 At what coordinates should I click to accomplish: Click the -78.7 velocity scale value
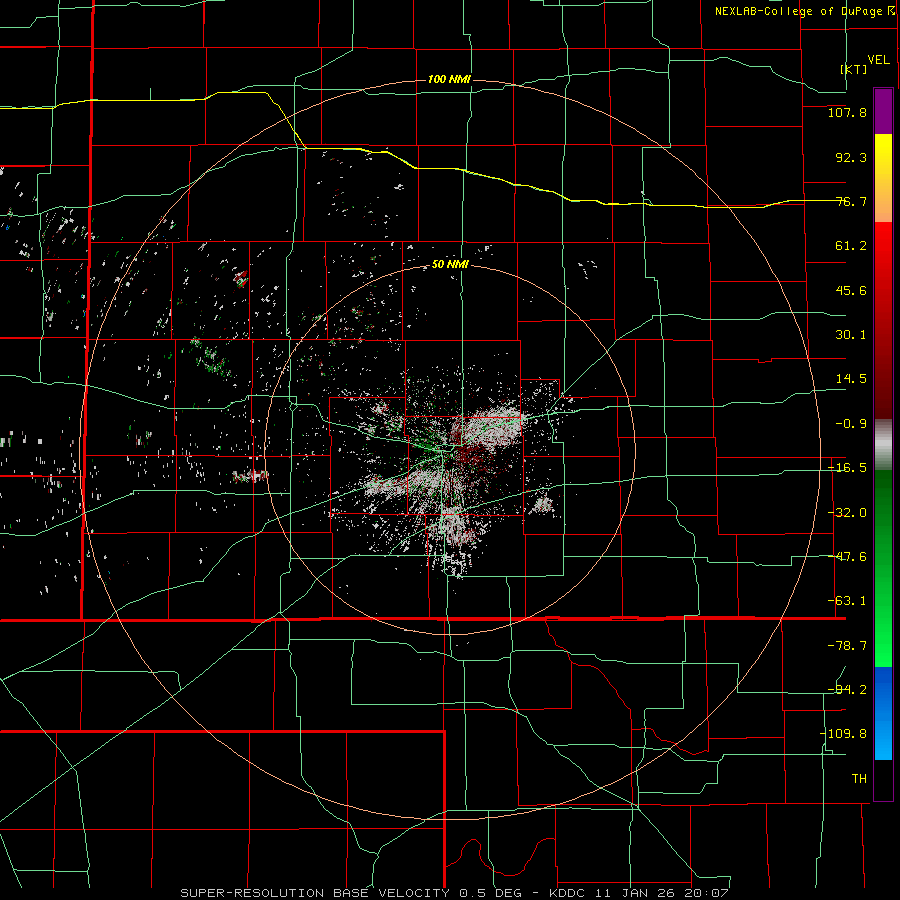[847, 646]
